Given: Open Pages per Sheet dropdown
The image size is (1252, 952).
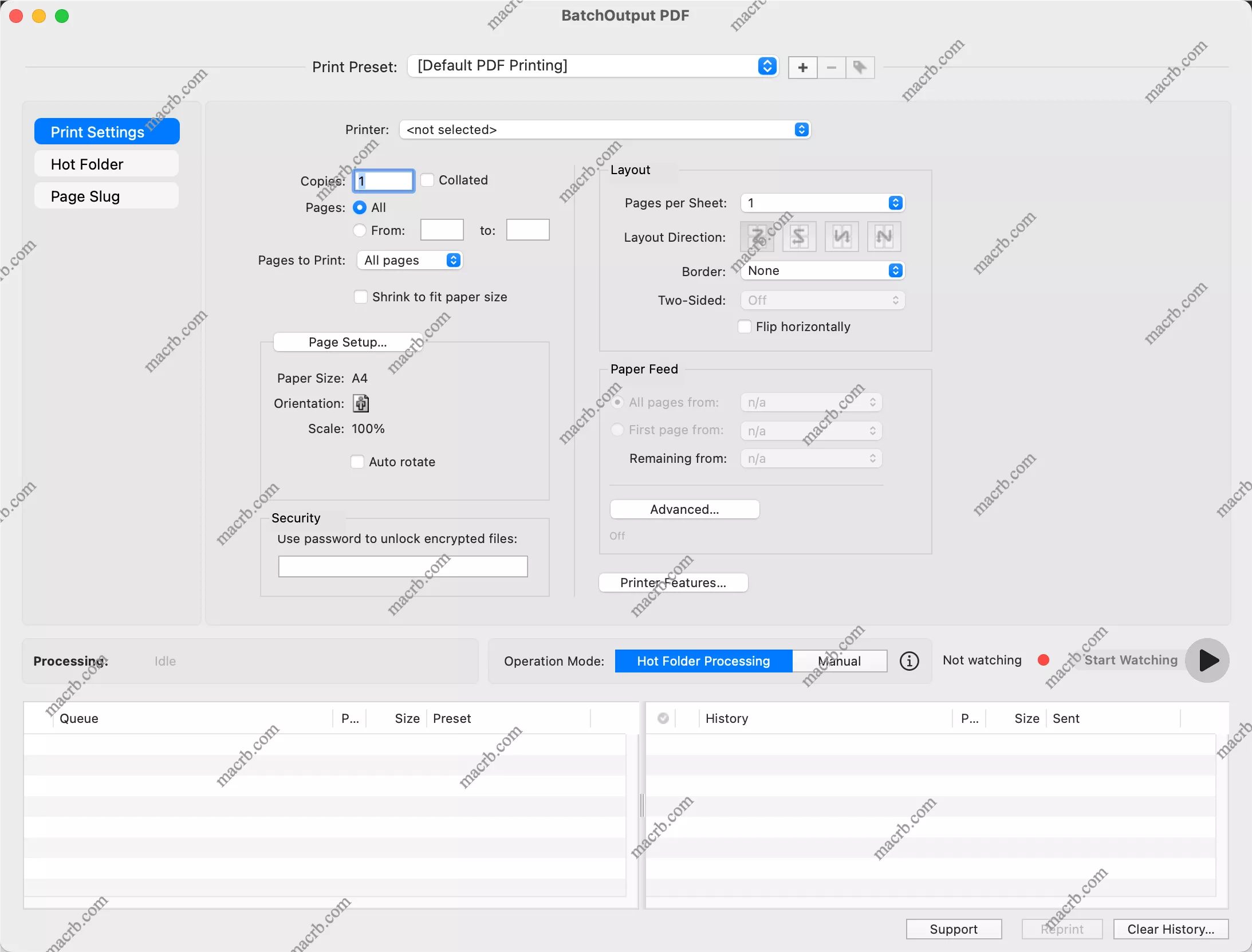Looking at the screenshot, I should (822, 203).
